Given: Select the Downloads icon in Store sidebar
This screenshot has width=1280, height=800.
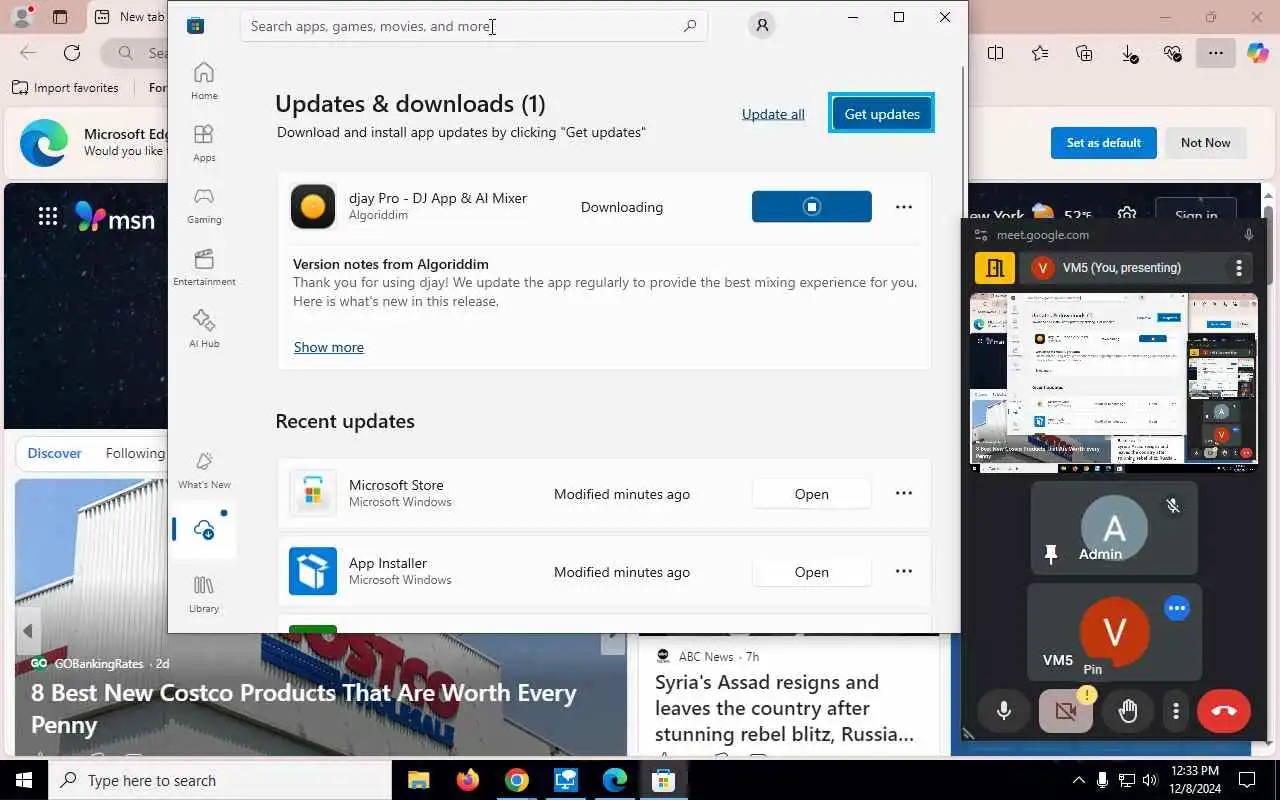Looking at the screenshot, I should click(204, 530).
